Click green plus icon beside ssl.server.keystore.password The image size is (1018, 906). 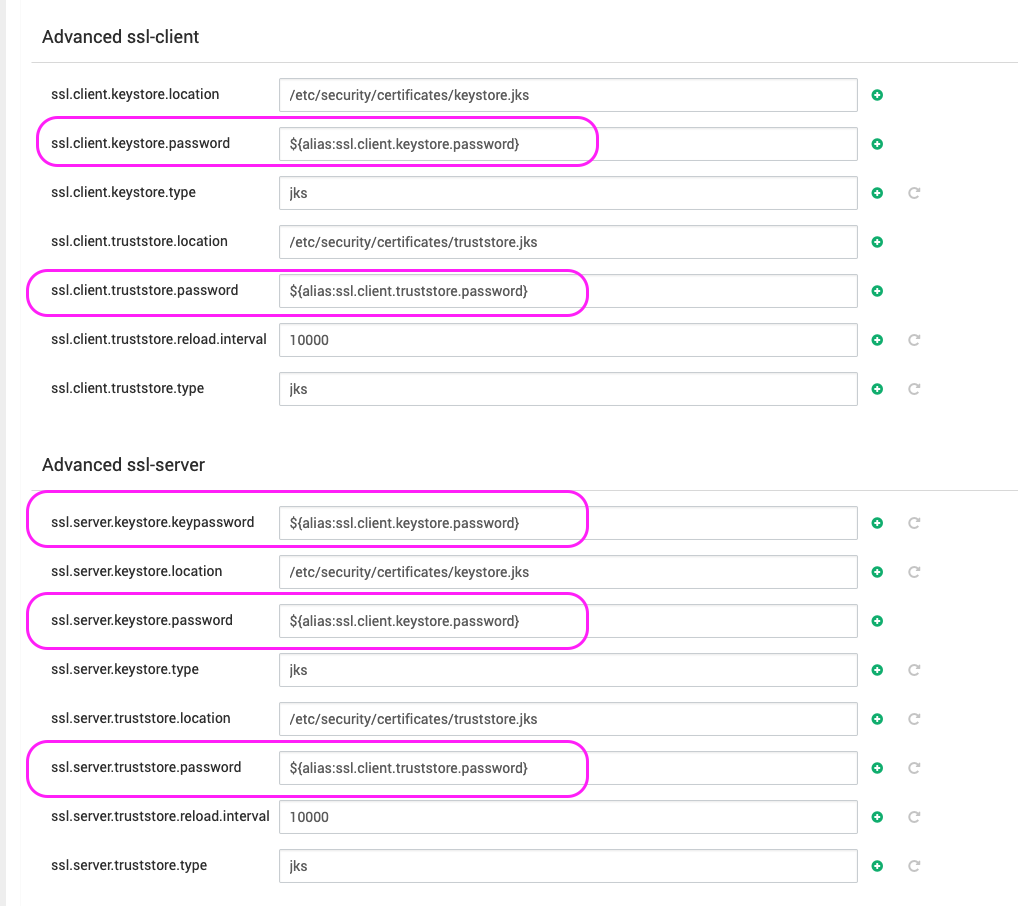pyautogui.click(x=877, y=621)
